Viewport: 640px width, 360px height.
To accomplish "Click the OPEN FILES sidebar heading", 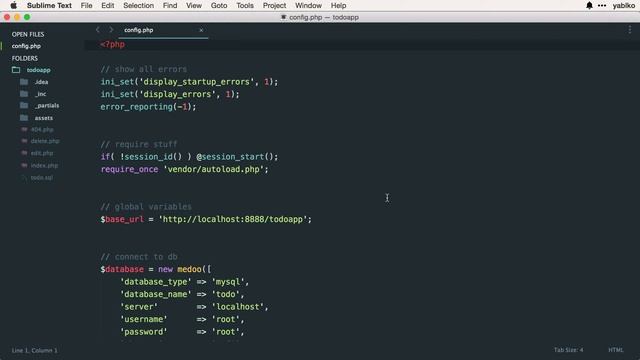I will pos(28,34).
